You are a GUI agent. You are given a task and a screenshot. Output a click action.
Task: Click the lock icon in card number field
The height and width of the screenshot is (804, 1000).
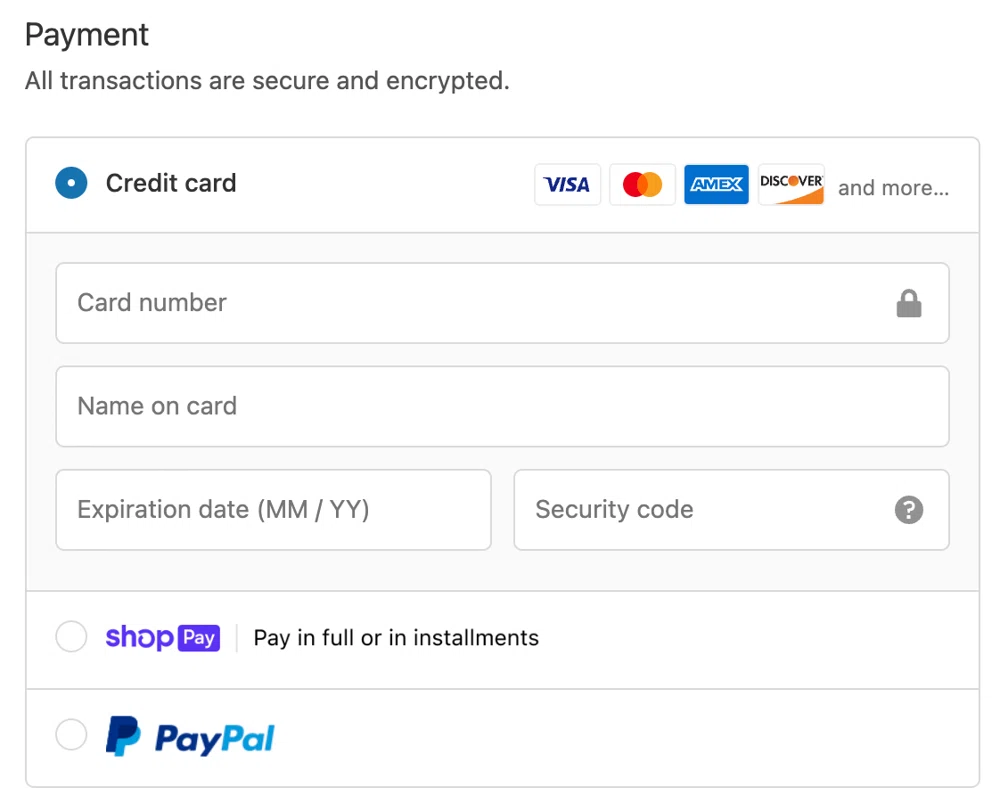[x=909, y=303]
